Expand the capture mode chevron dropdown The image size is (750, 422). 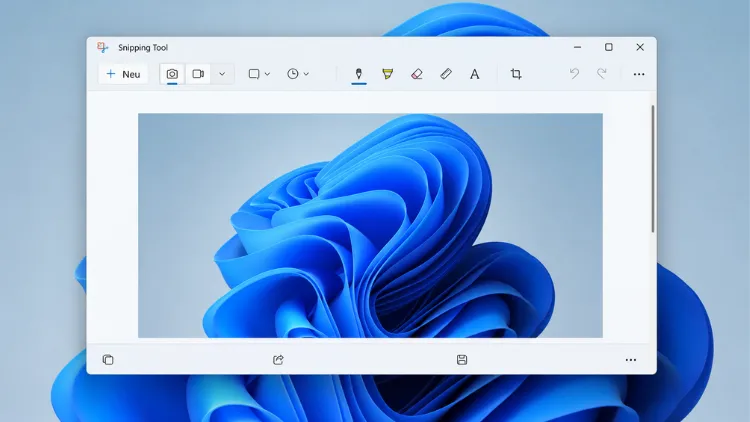tap(222, 74)
